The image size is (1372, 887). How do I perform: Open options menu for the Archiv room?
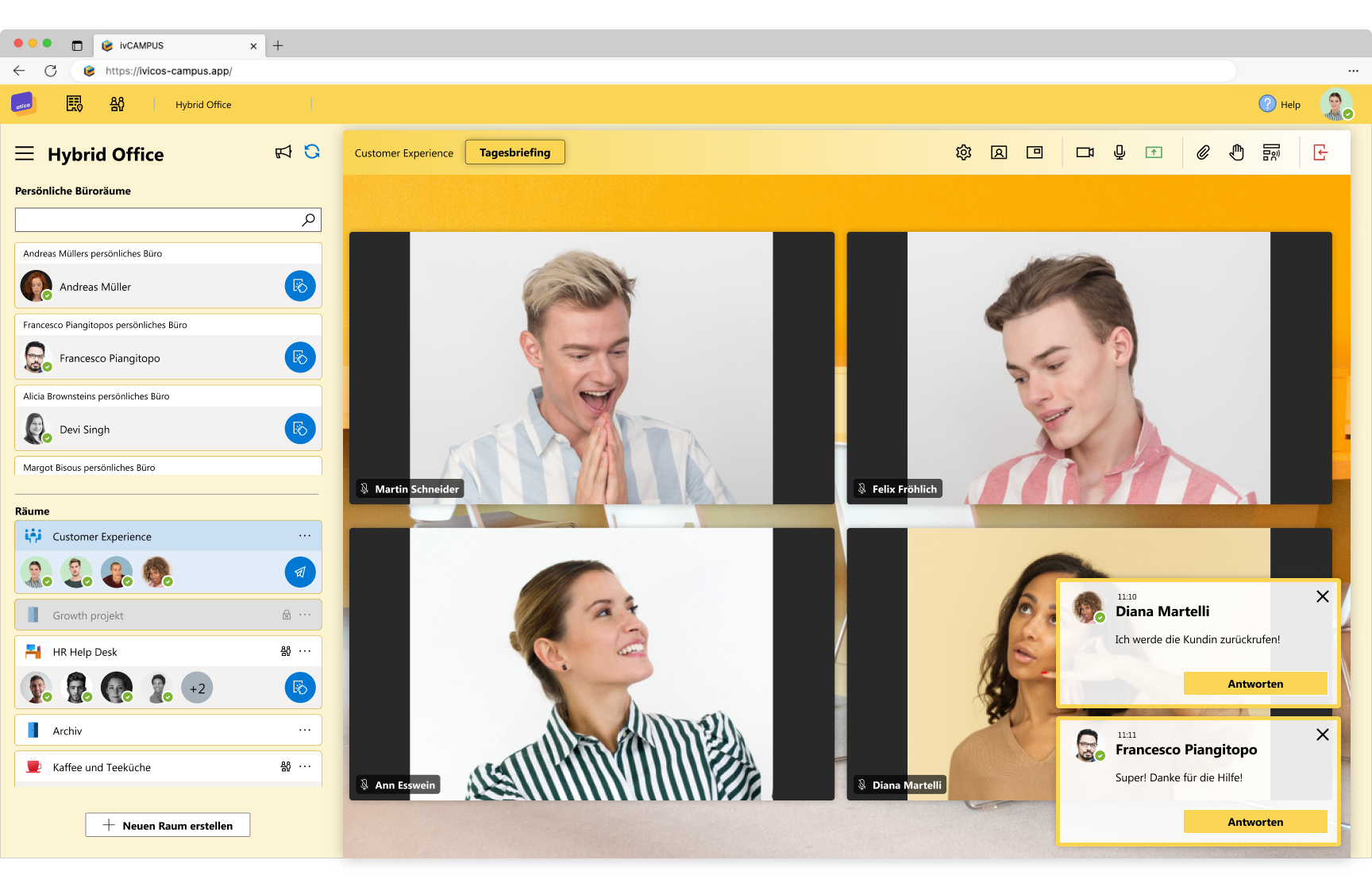[x=305, y=729]
